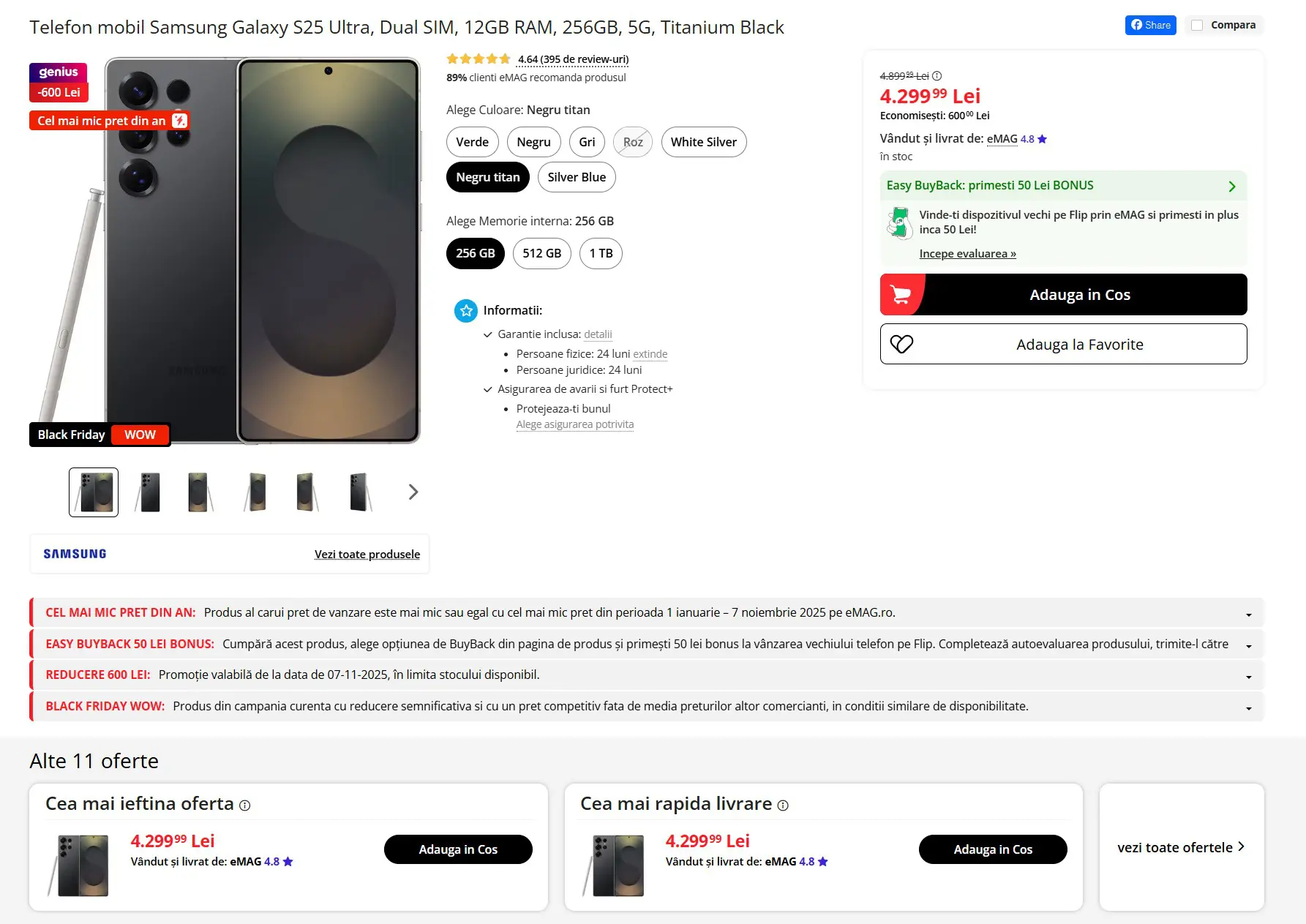This screenshot has height=924, width=1306.
Task: Click the info icon next to Cea mai ieftina oferta
Action: [245, 805]
